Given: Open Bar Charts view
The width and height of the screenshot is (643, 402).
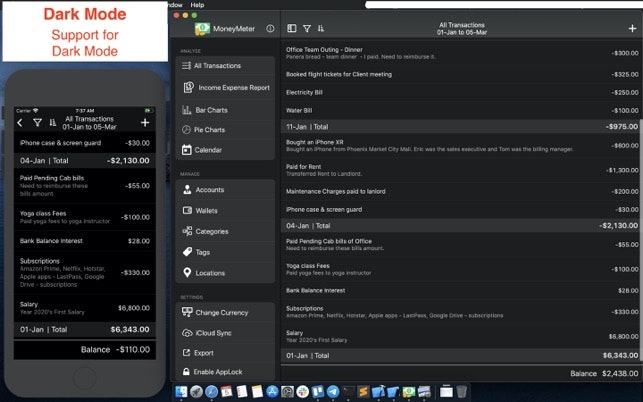Looking at the screenshot, I should tap(225, 110).
